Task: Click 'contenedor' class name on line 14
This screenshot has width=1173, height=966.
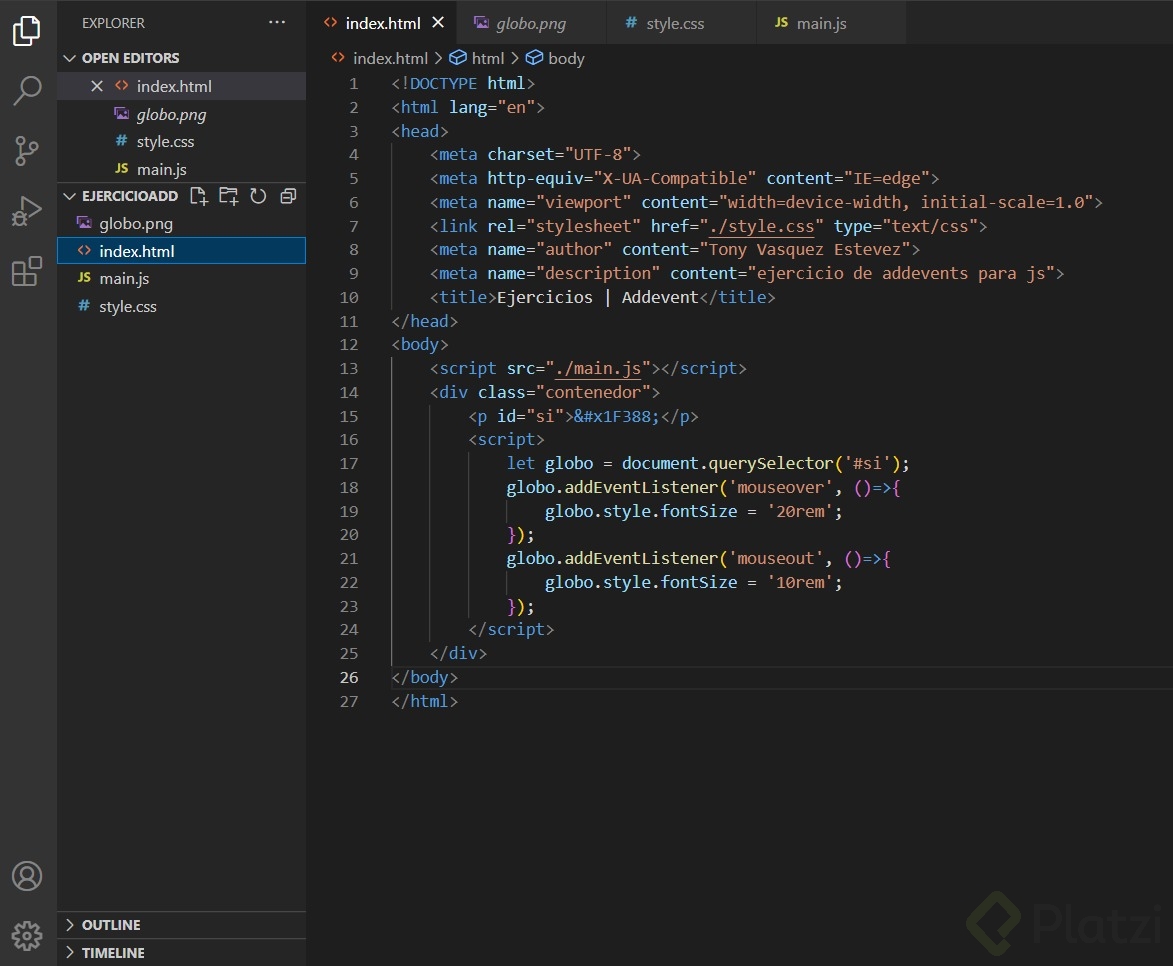Action: (593, 392)
